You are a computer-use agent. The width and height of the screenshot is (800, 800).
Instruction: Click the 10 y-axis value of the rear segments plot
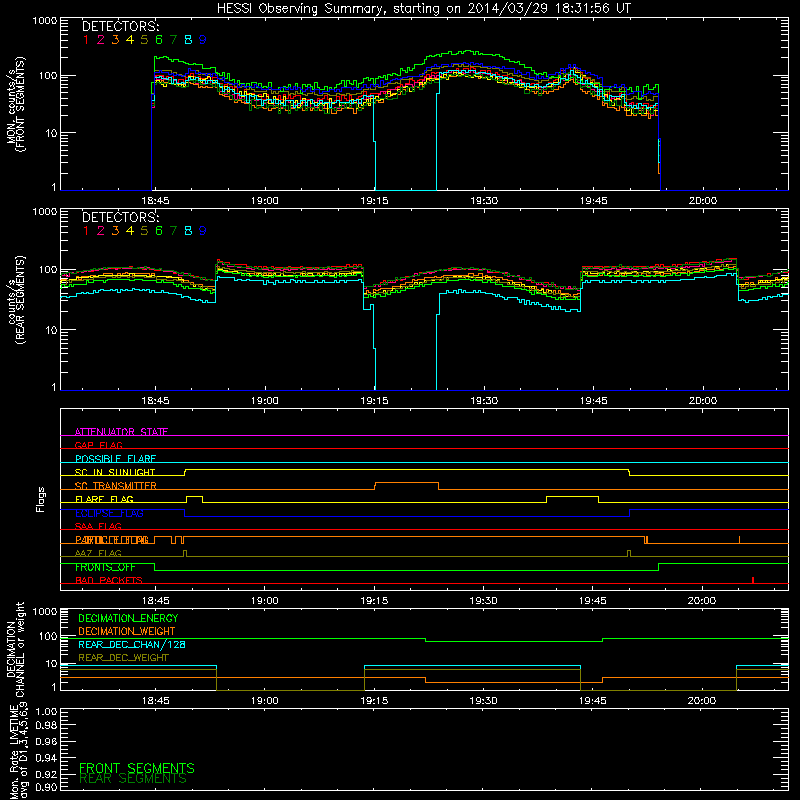50,330
